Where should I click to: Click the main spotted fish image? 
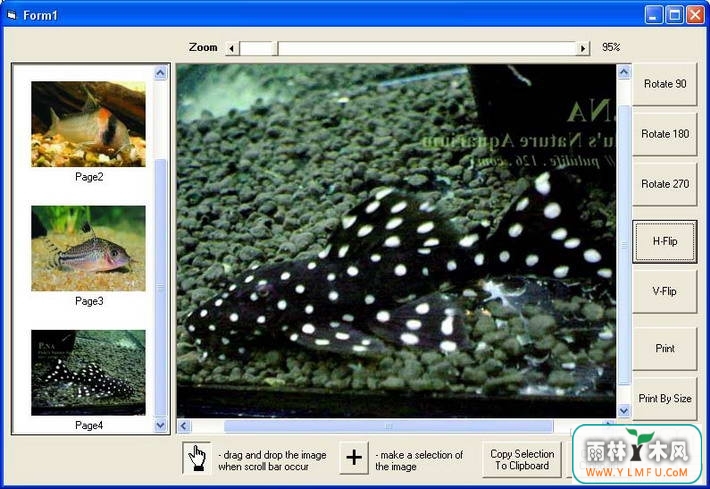click(396, 240)
